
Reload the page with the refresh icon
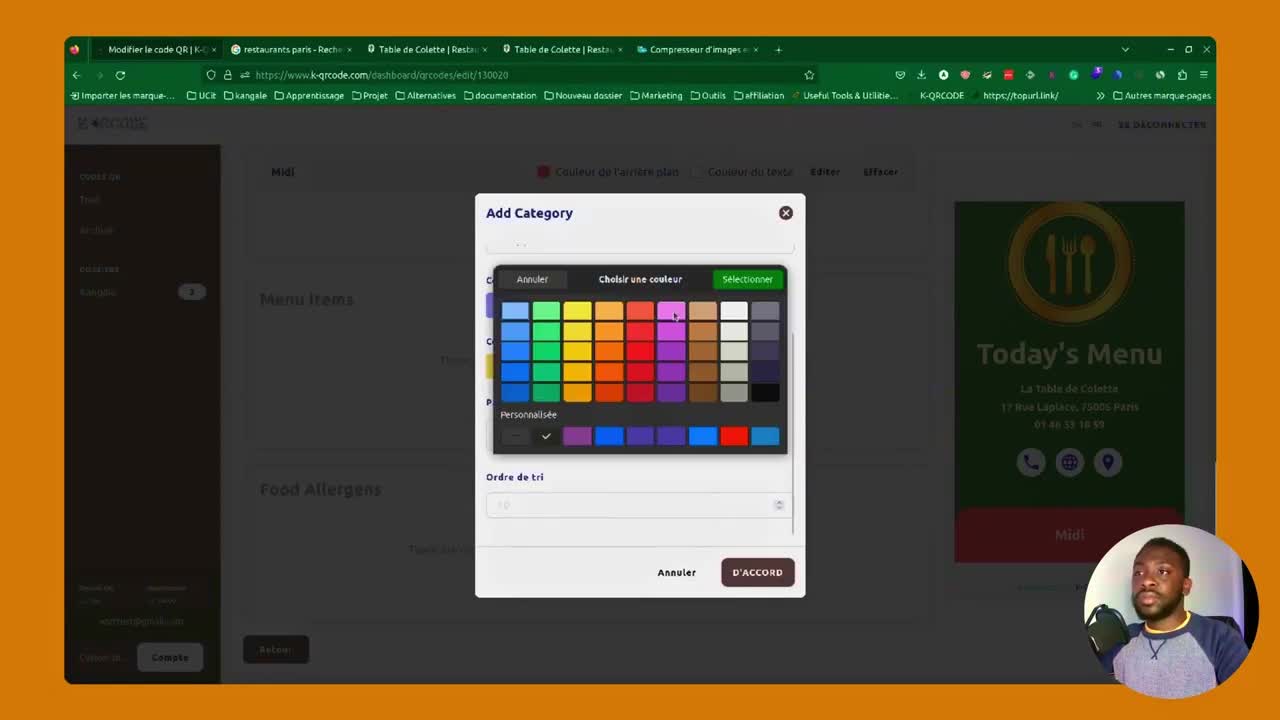120,75
